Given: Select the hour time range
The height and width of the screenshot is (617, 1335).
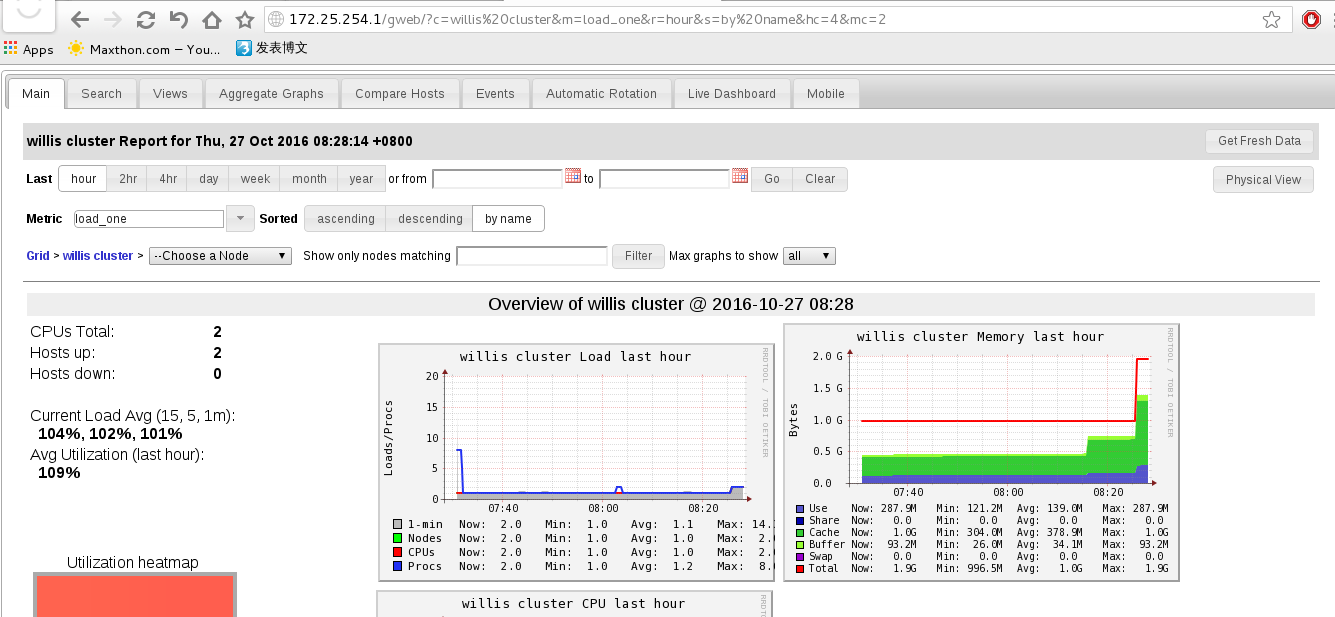Looking at the screenshot, I should (x=84, y=179).
